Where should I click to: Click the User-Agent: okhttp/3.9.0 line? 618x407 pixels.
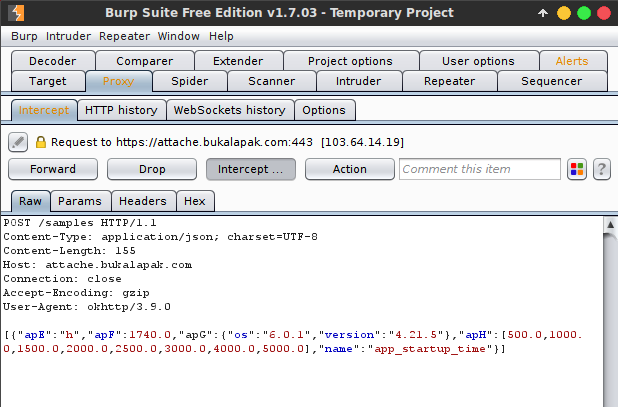pyautogui.click(x=87, y=307)
